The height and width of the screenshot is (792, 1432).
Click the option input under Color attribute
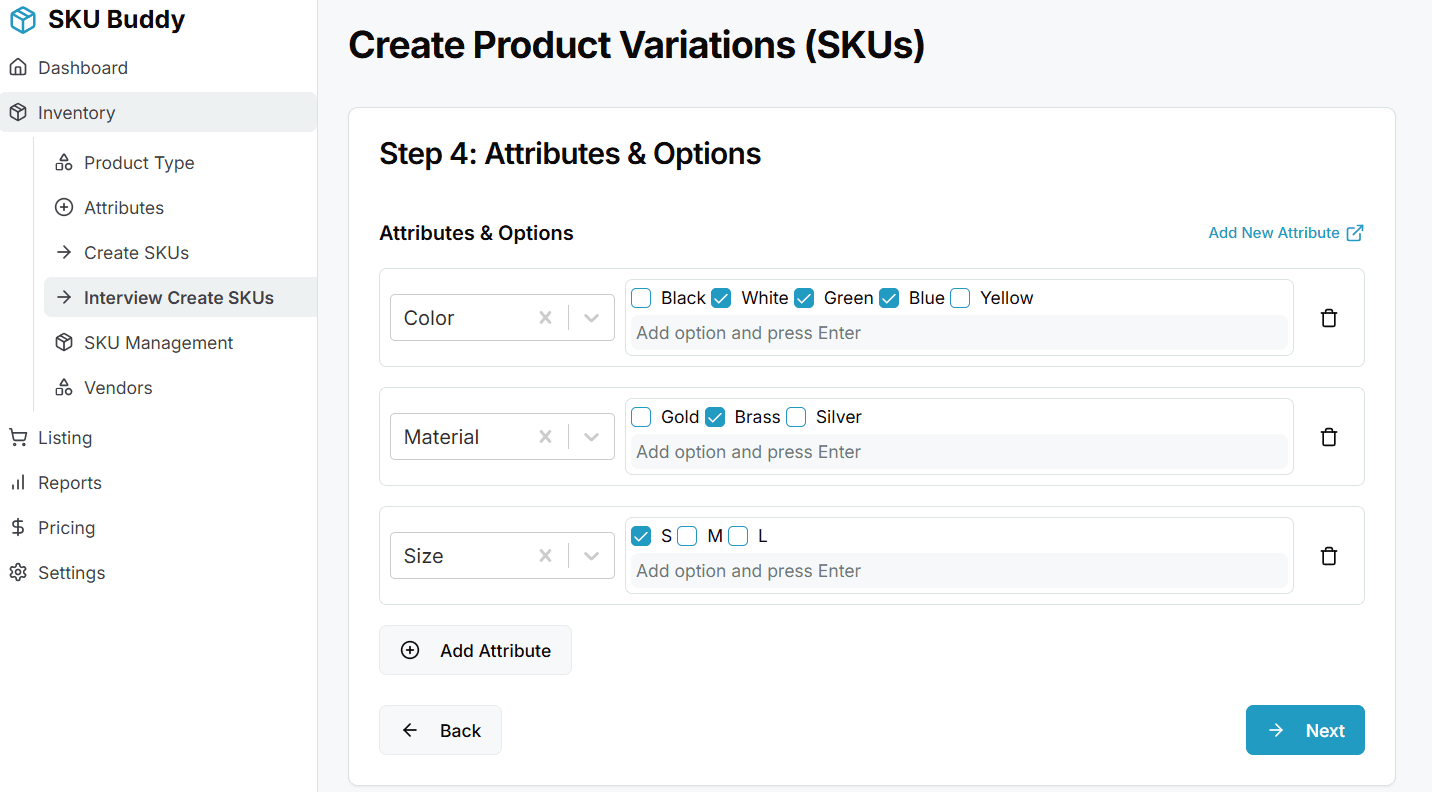pyautogui.click(x=958, y=332)
